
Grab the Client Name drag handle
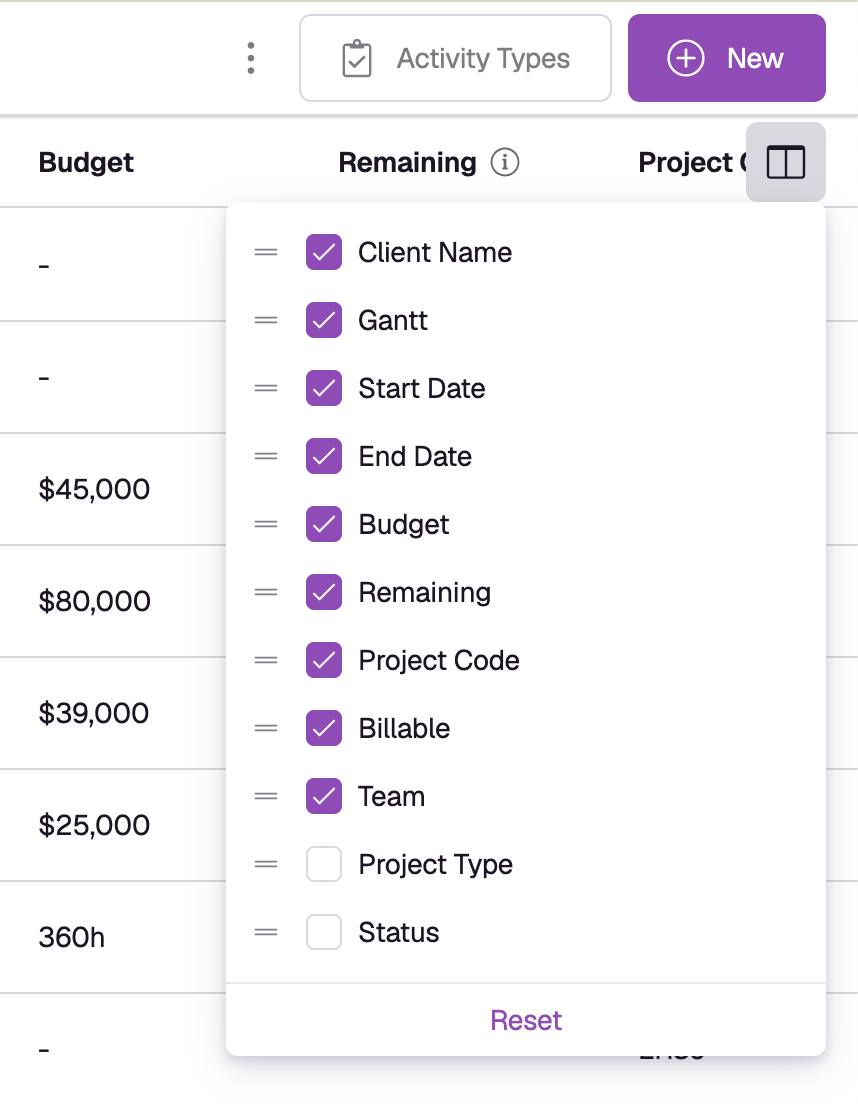point(266,252)
